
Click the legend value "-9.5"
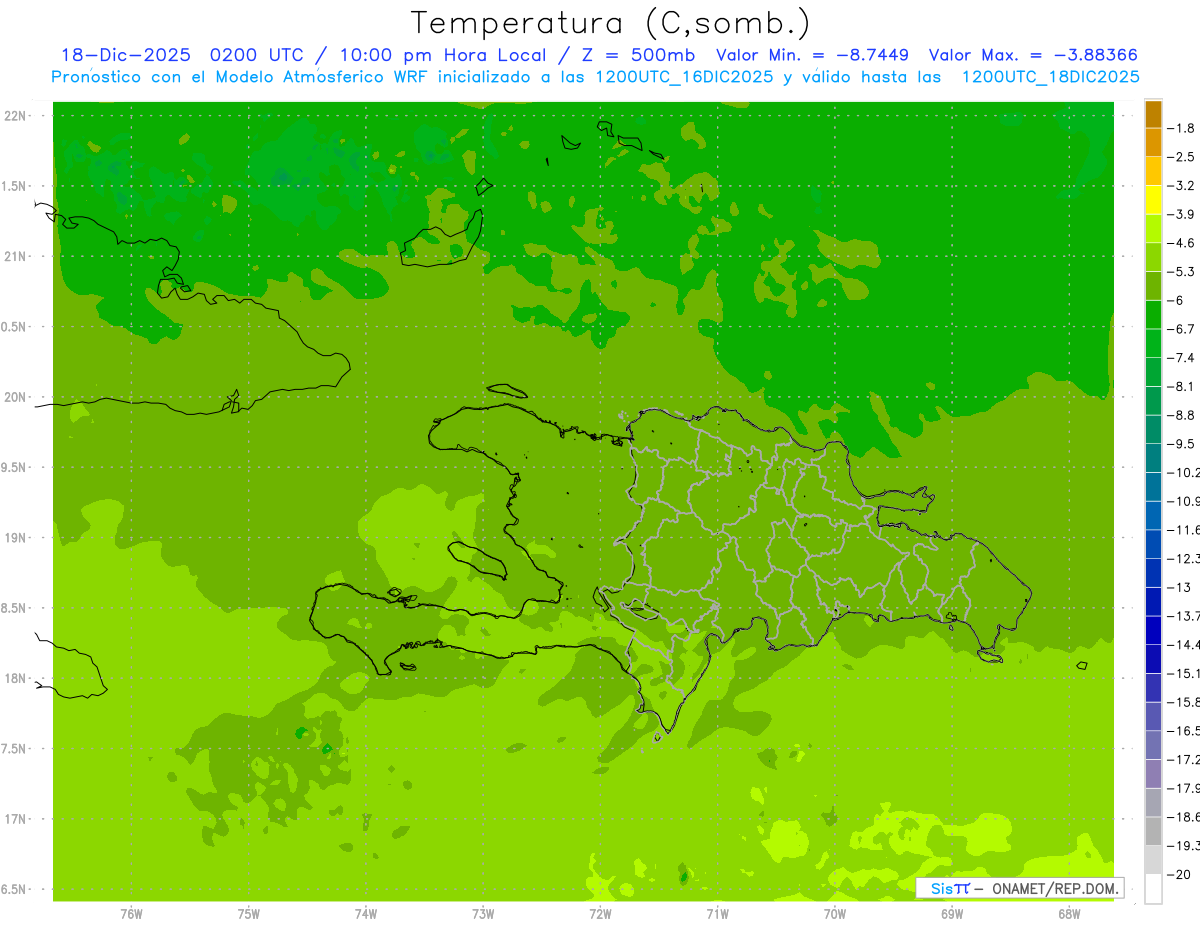pyautogui.click(x=1182, y=444)
